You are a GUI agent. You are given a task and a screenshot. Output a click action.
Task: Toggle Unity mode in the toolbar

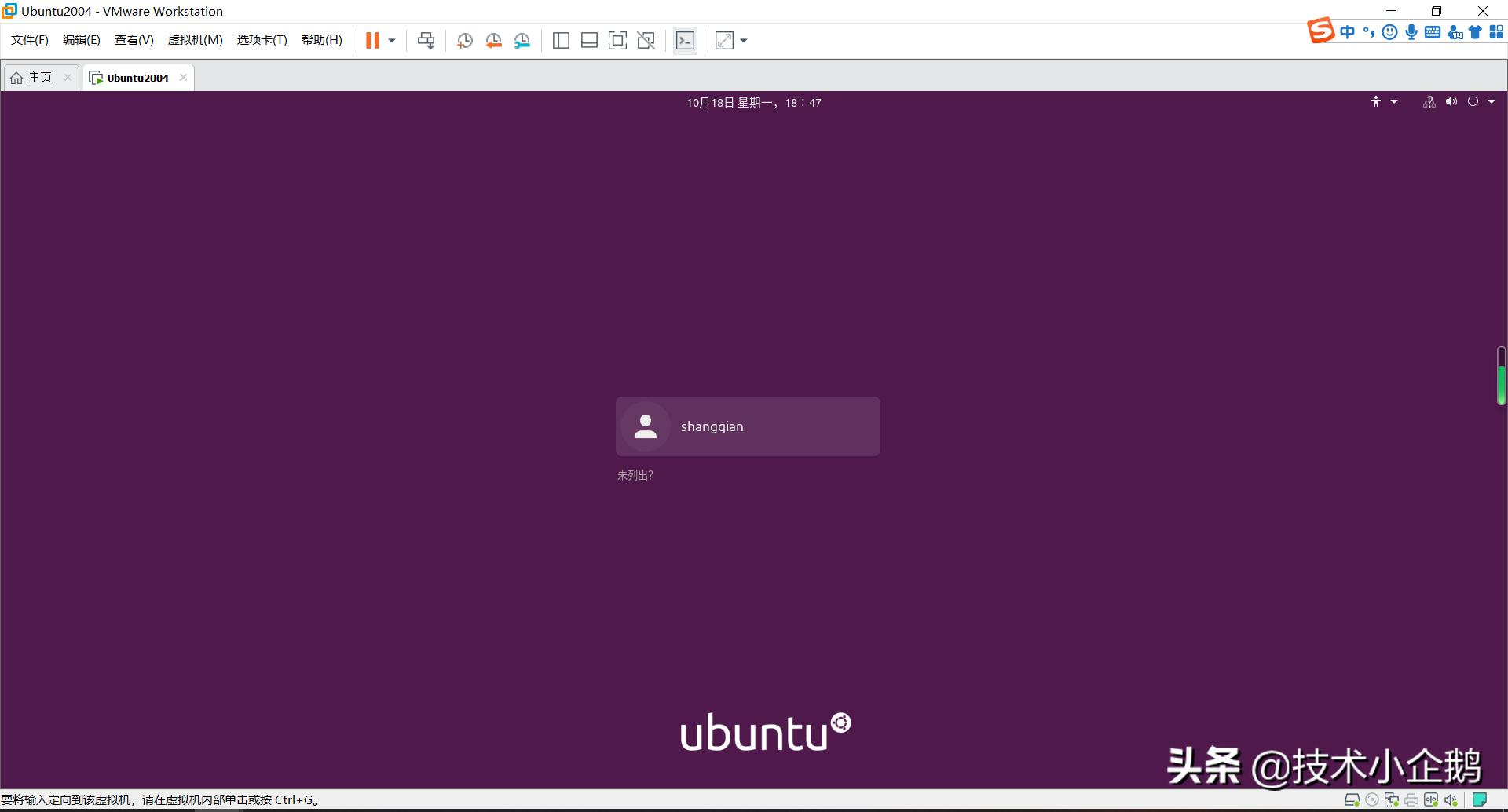tap(646, 41)
